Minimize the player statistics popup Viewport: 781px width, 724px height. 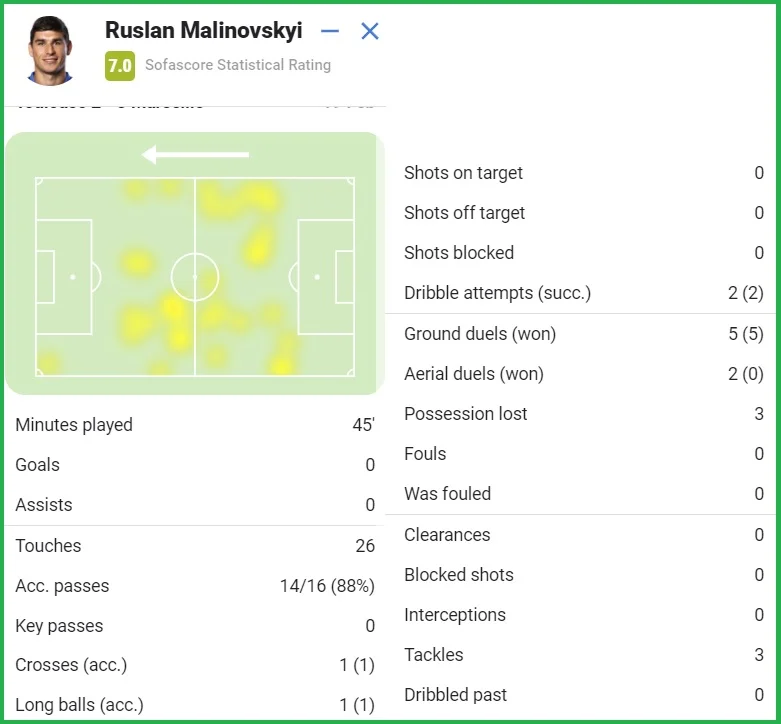click(330, 32)
